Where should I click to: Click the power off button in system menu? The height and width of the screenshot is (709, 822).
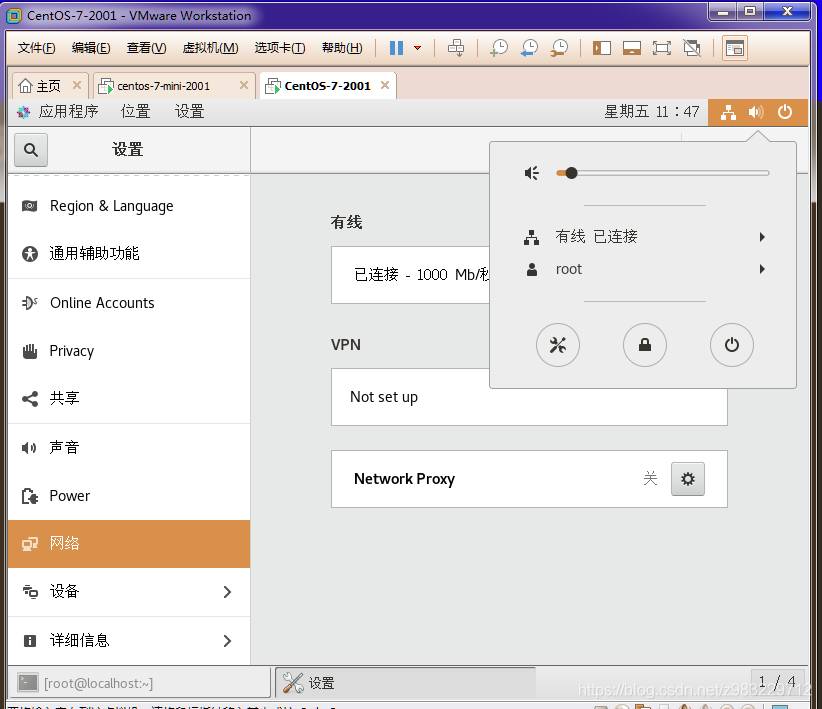pyautogui.click(x=732, y=345)
